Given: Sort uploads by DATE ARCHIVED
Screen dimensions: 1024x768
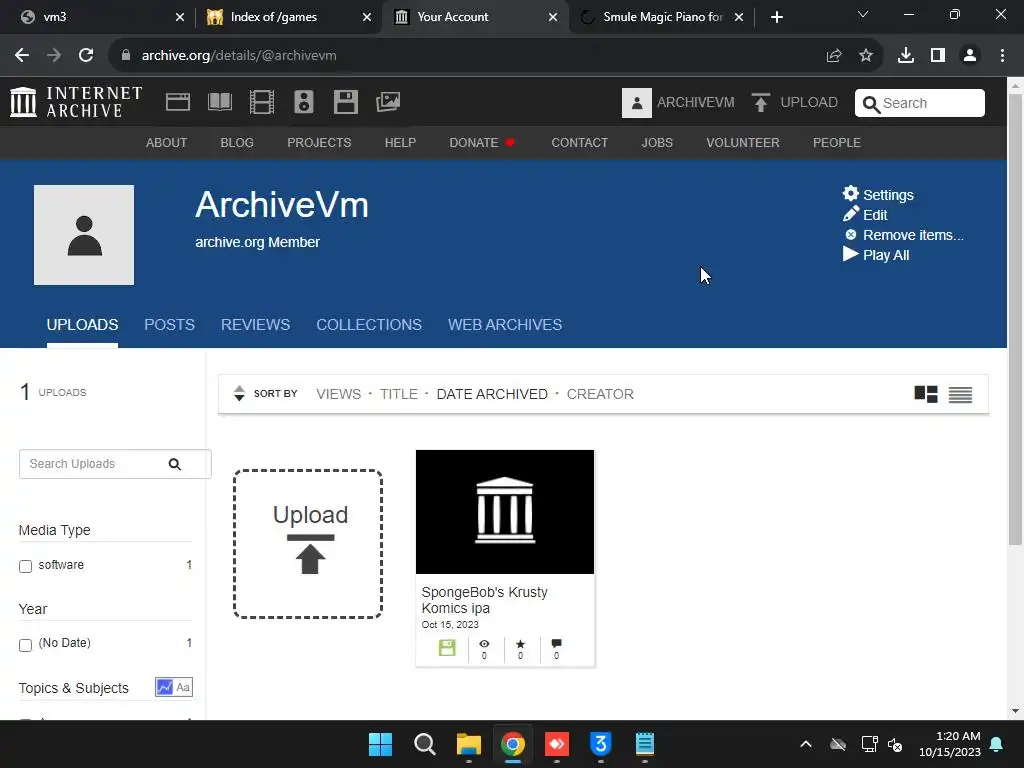Looking at the screenshot, I should [x=492, y=394].
